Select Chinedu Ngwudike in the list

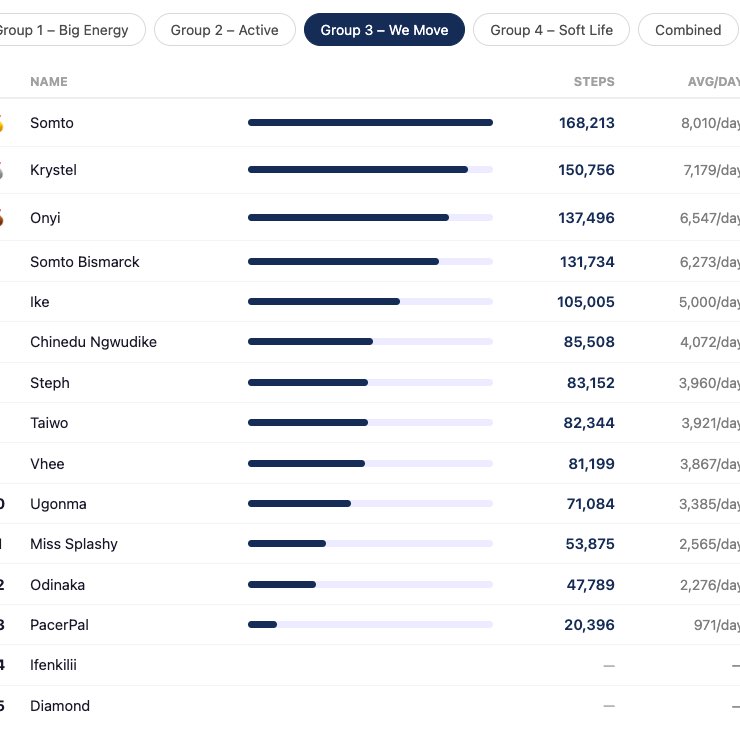(x=93, y=342)
